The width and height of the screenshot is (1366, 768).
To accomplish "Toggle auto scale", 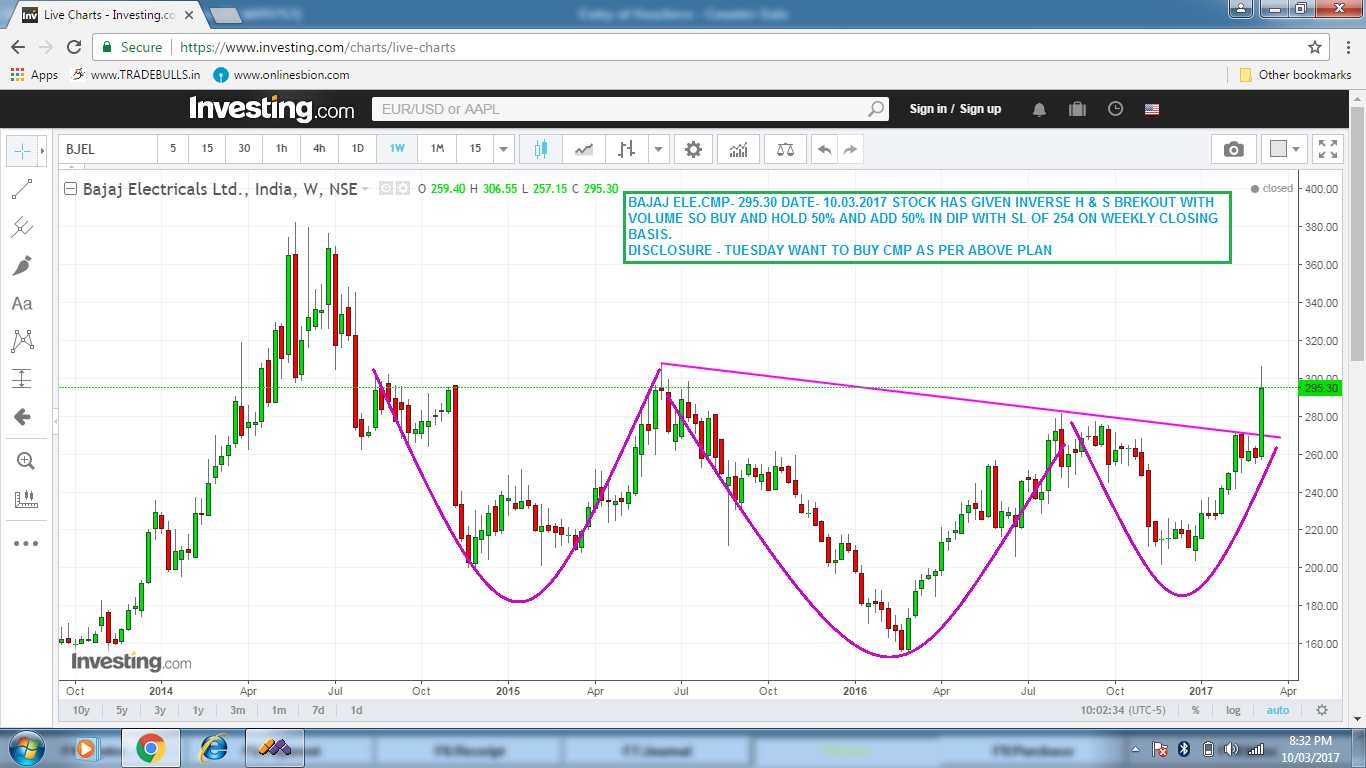I will 1277,710.
